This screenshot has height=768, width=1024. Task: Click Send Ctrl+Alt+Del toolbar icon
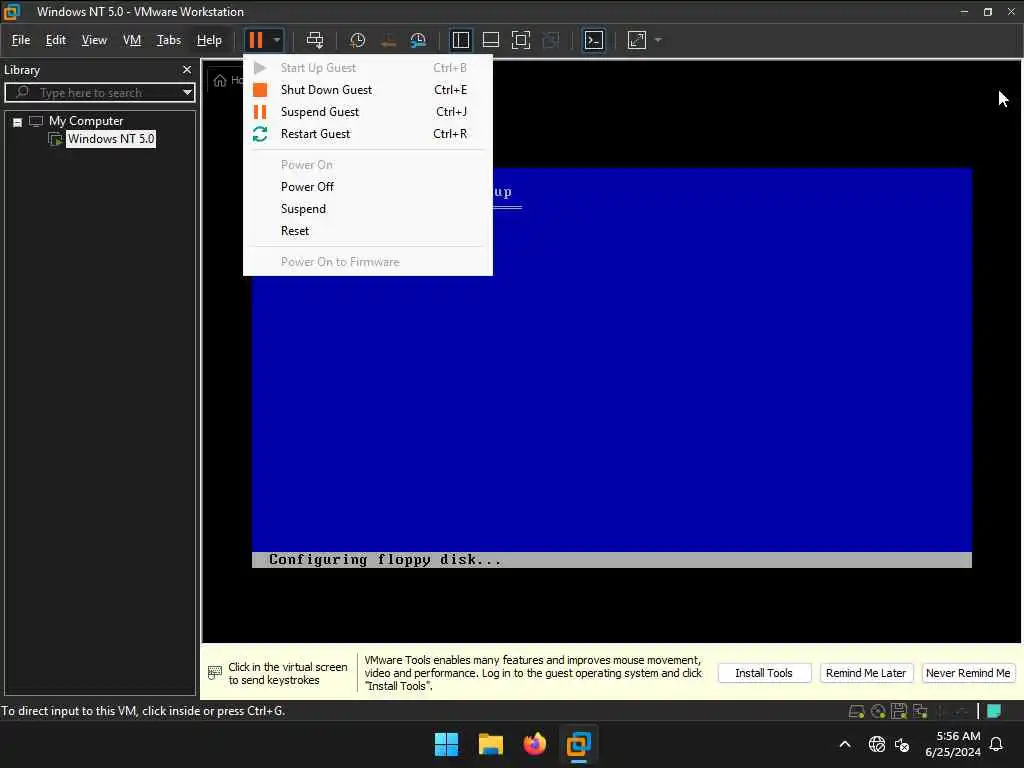click(315, 40)
